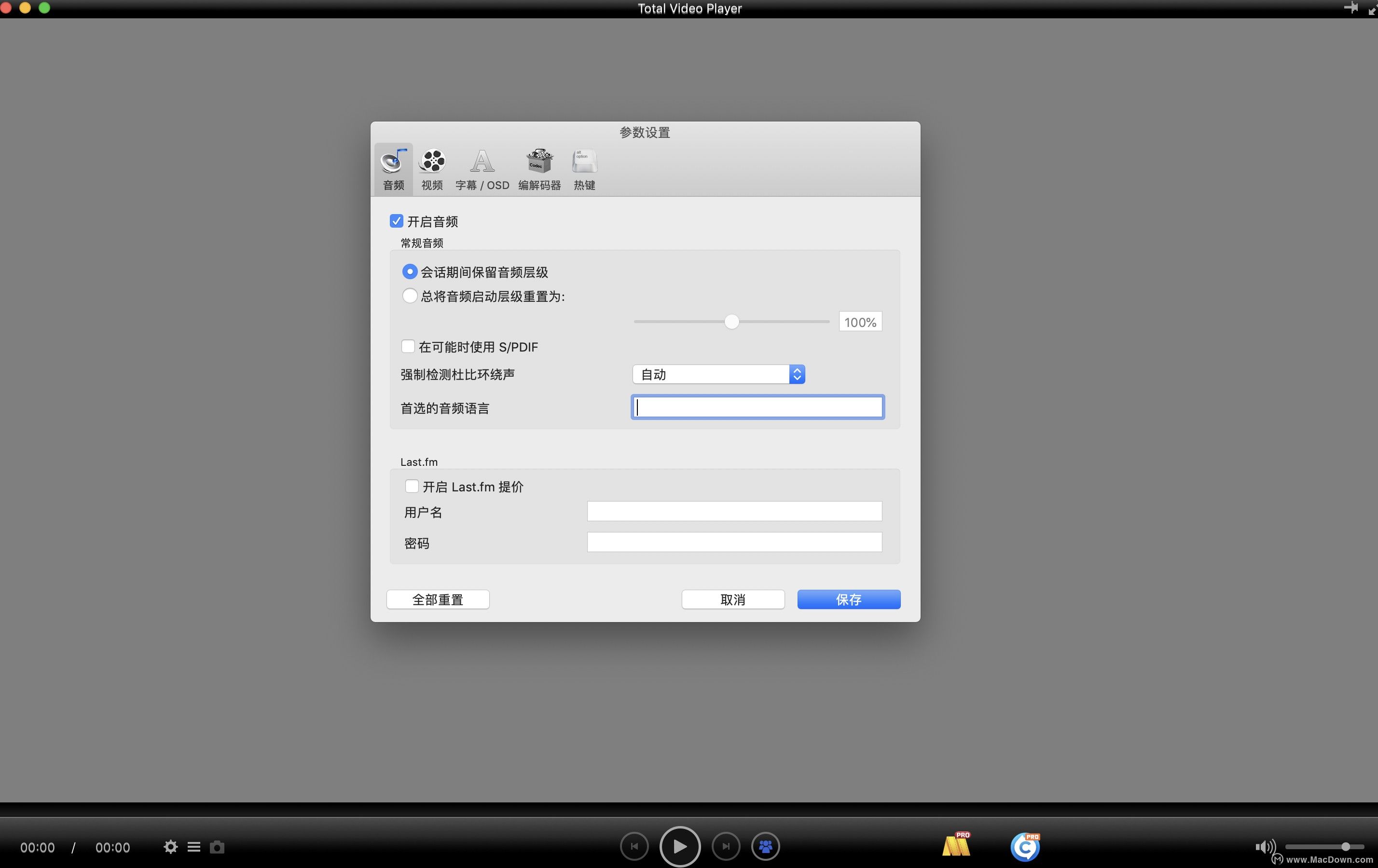Click the green zoom window button
Image resolution: width=1378 pixels, height=868 pixels.
(x=44, y=7)
